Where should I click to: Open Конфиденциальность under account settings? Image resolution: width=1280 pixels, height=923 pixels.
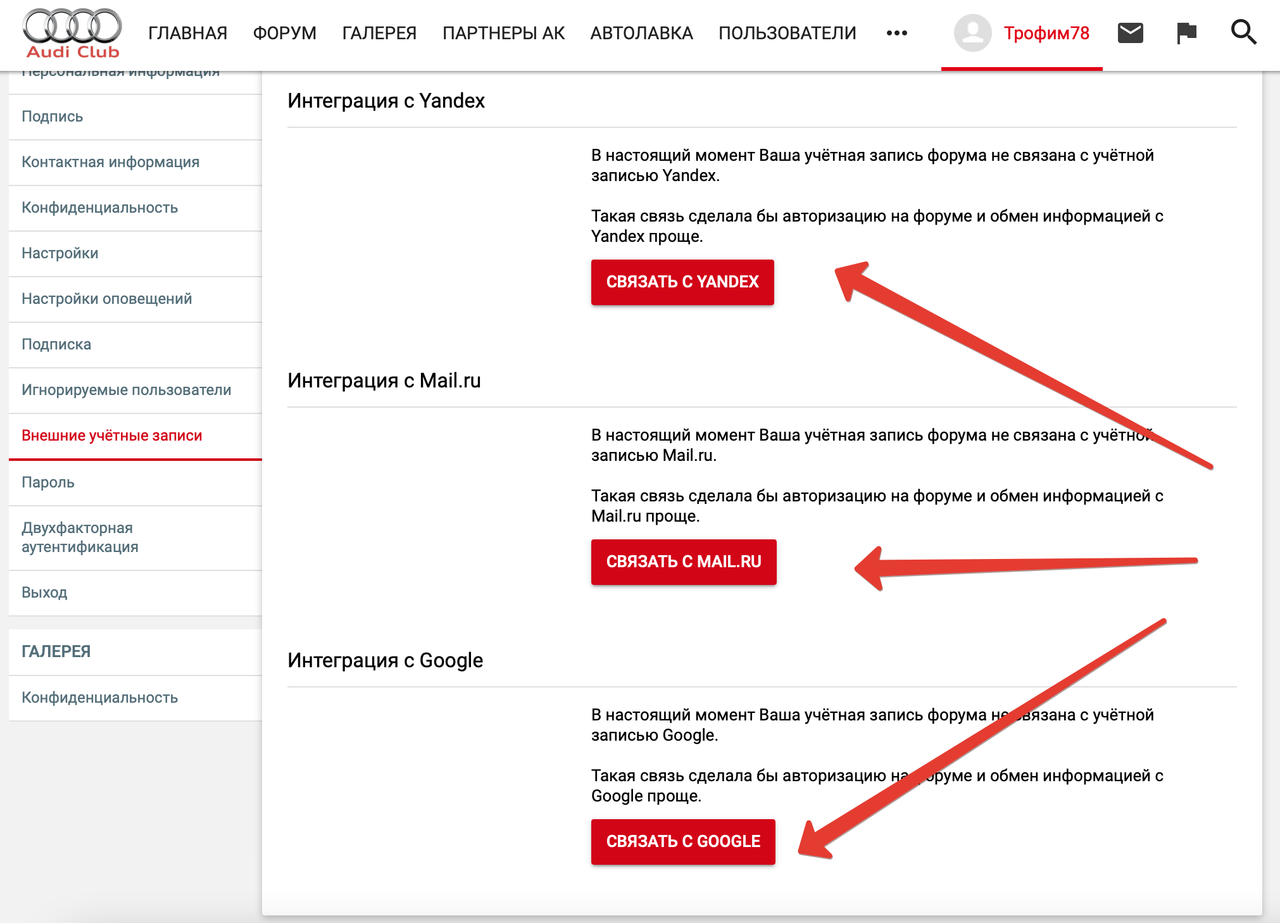[x=135, y=208]
